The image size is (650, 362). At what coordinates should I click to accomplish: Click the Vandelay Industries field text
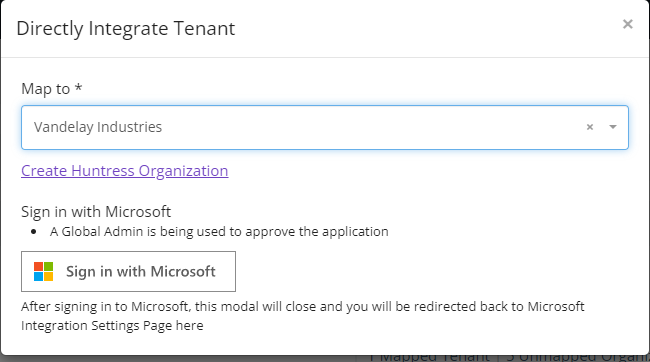98,127
